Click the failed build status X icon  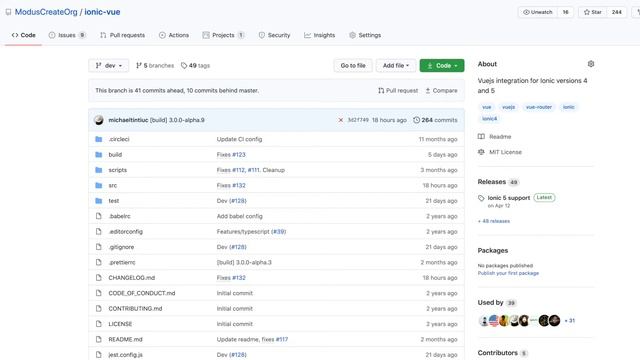(x=341, y=120)
